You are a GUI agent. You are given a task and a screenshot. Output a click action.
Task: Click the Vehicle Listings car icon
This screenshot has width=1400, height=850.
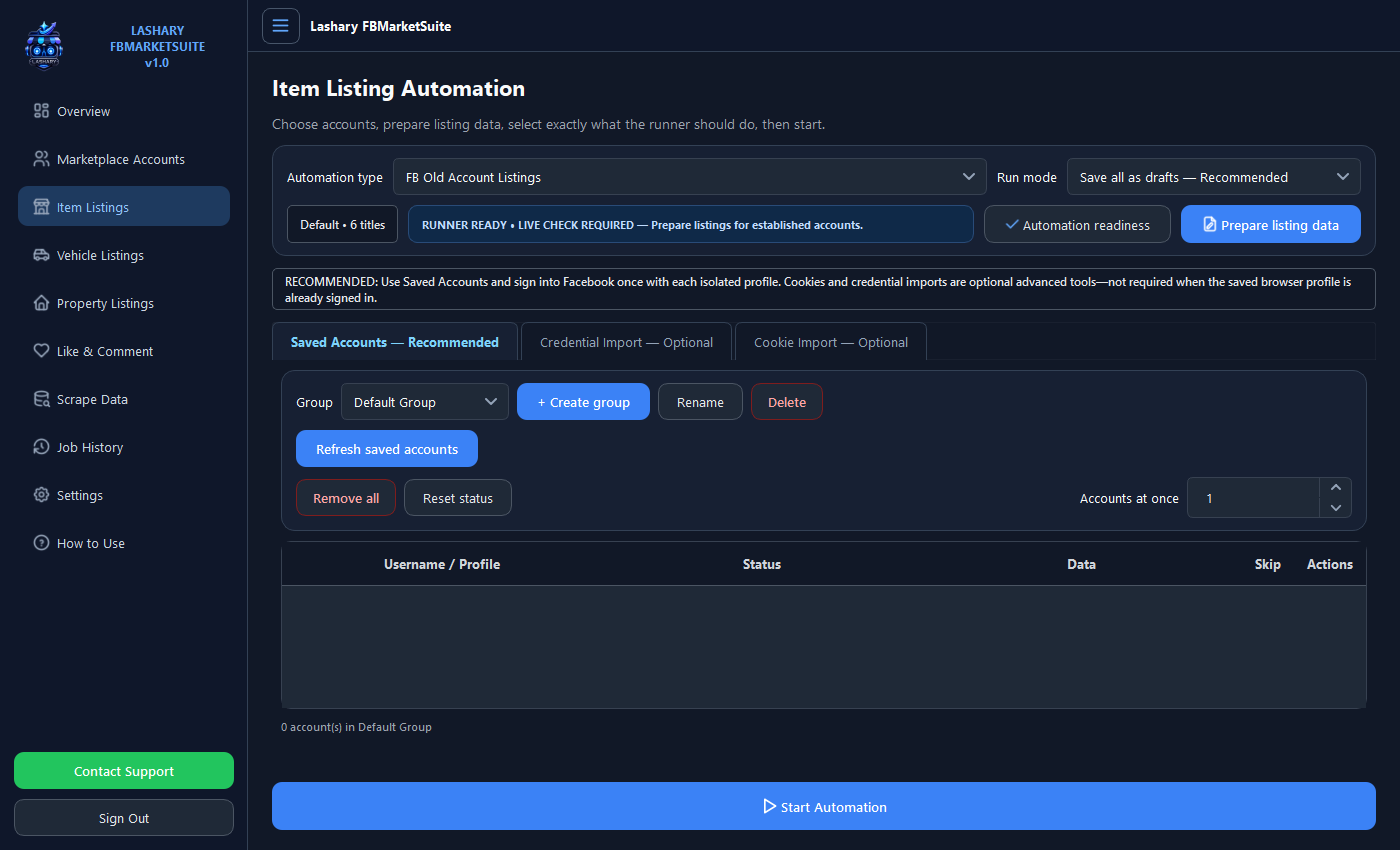point(41,255)
